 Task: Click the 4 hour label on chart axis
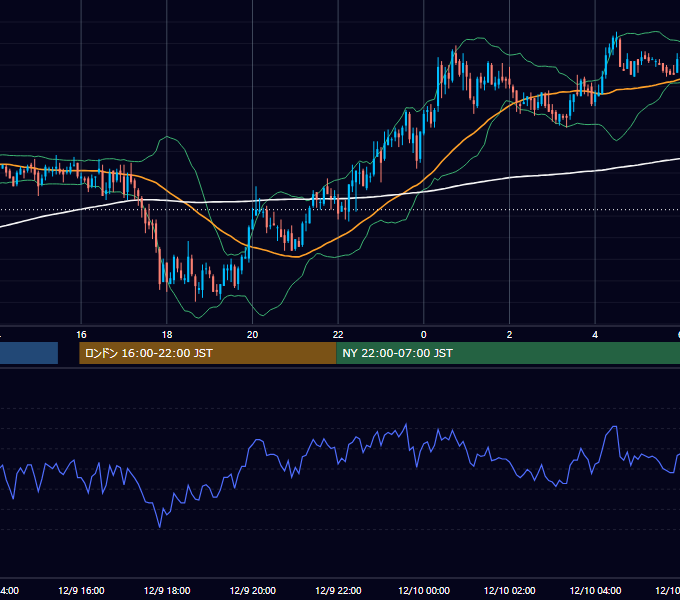point(595,335)
